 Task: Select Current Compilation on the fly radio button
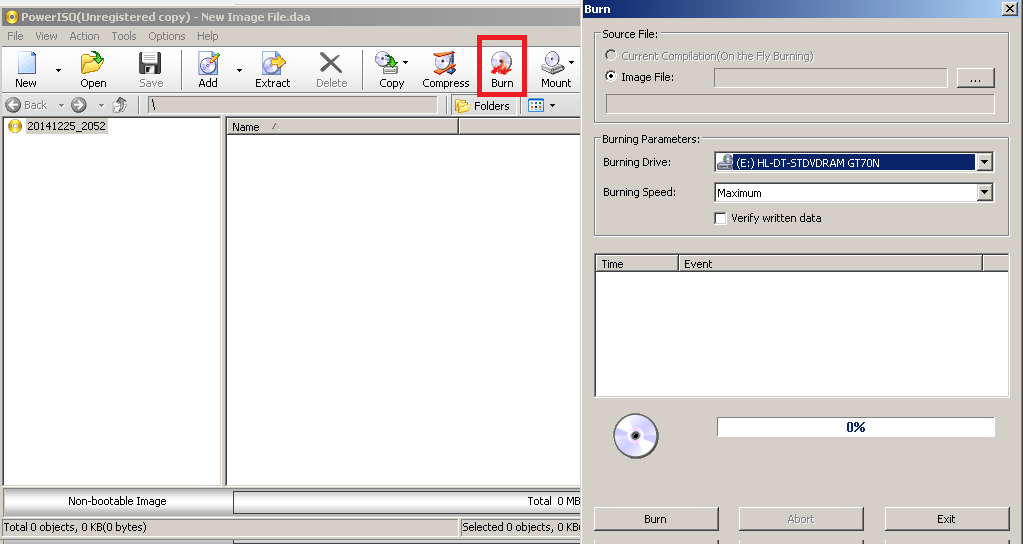coord(611,55)
